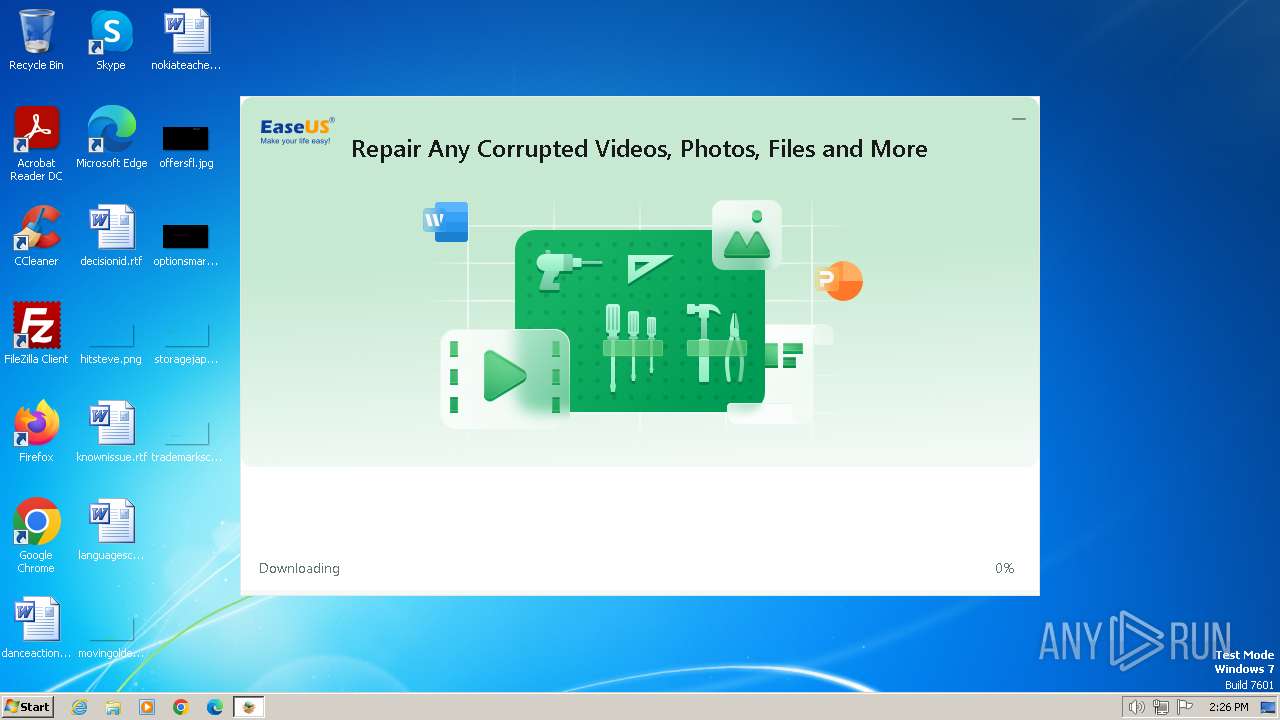Select EaseUS installer taskbar button
This screenshot has height=720, width=1280.
pos(249,707)
